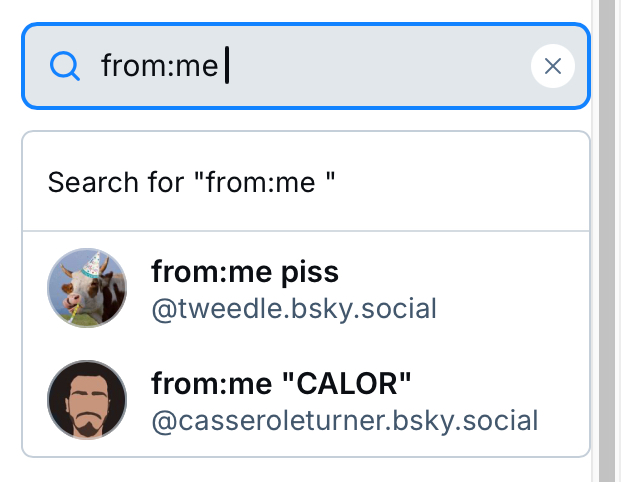The height and width of the screenshot is (482, 634).
Task: Open the "from:me piss" display name
Action: (245, 272)
